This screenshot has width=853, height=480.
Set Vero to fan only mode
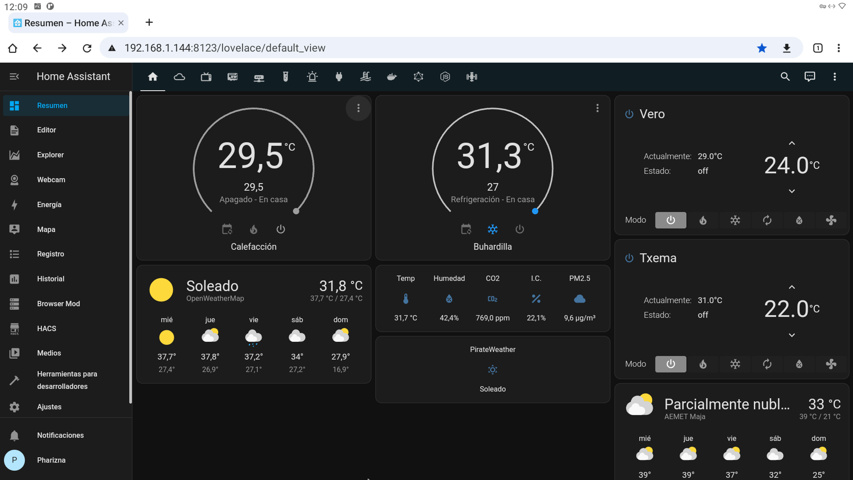831,220
